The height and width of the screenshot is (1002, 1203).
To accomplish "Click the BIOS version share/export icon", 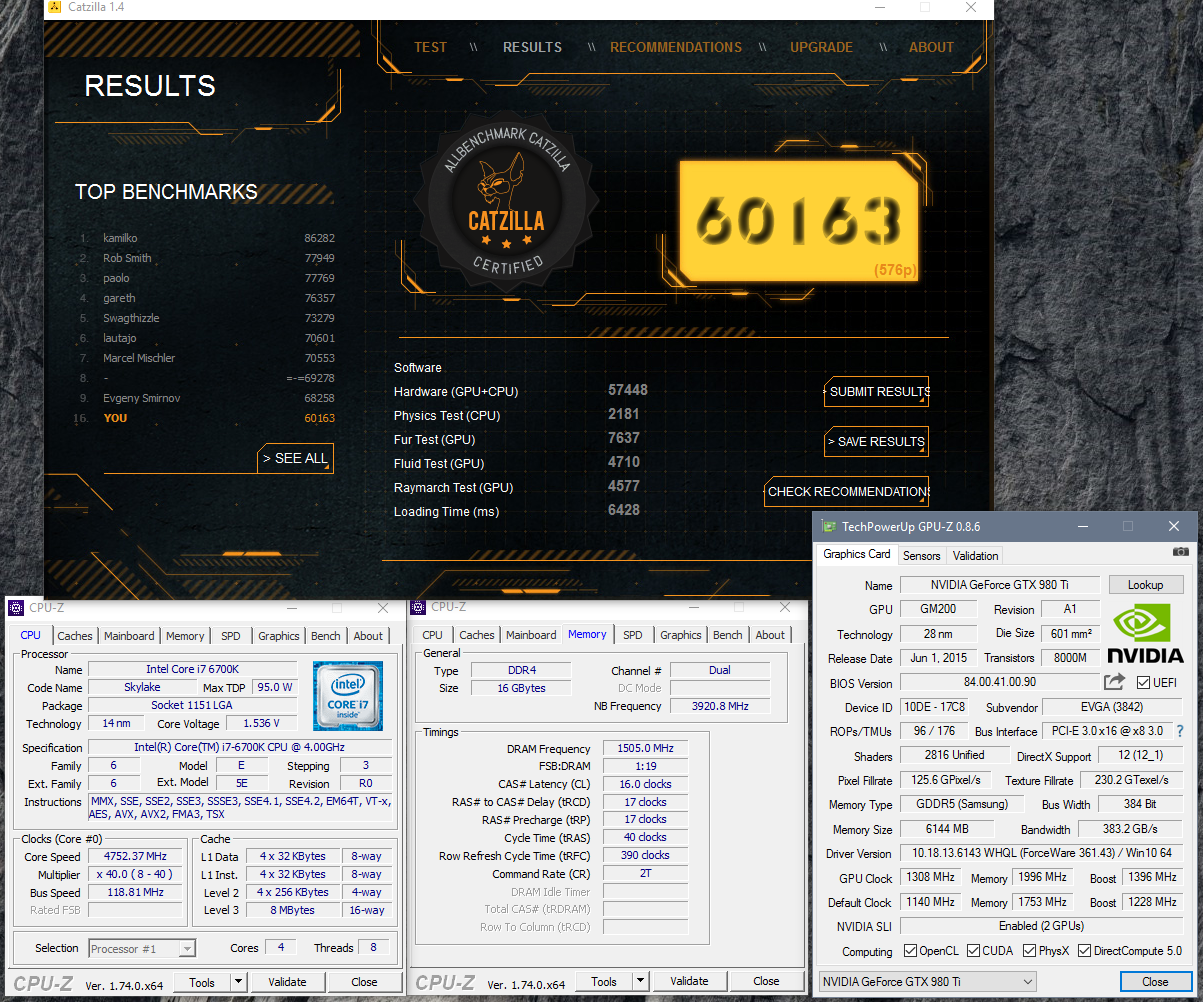I will [x=1114, y=682].
